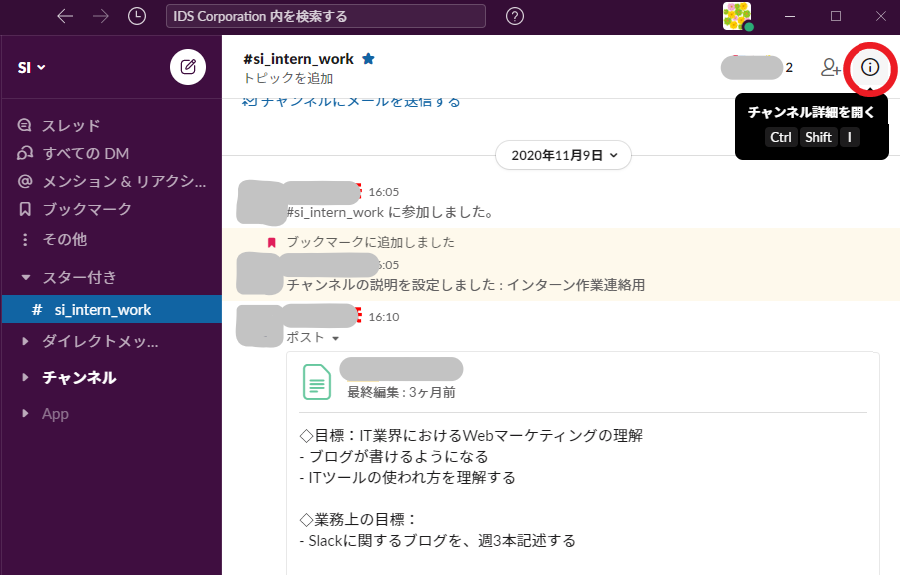Screen dimensions: 900x575
Task: Unstar the #si_intern_work channel
Action: [368, 59]
